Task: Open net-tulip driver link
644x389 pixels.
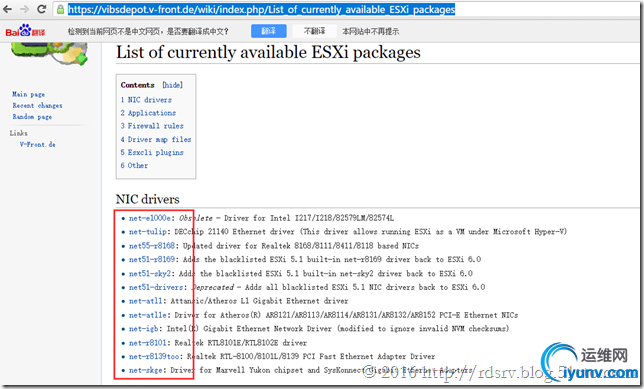Action: click(148, 232)
